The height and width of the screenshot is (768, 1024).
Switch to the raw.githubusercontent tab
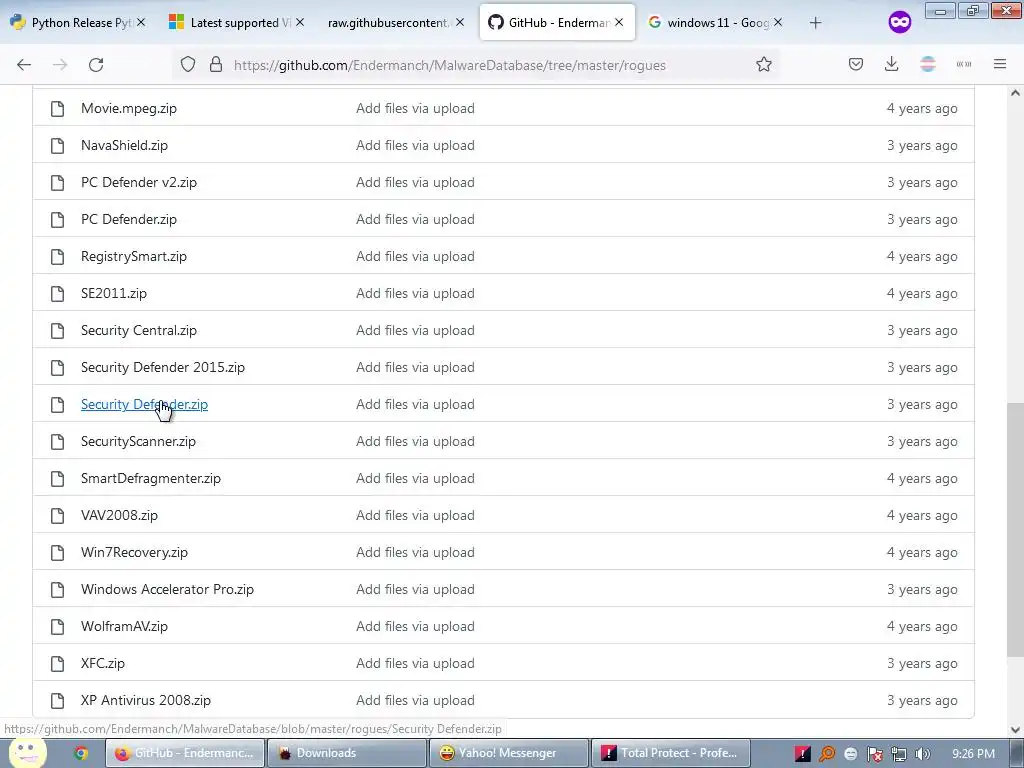pos(389,23)
